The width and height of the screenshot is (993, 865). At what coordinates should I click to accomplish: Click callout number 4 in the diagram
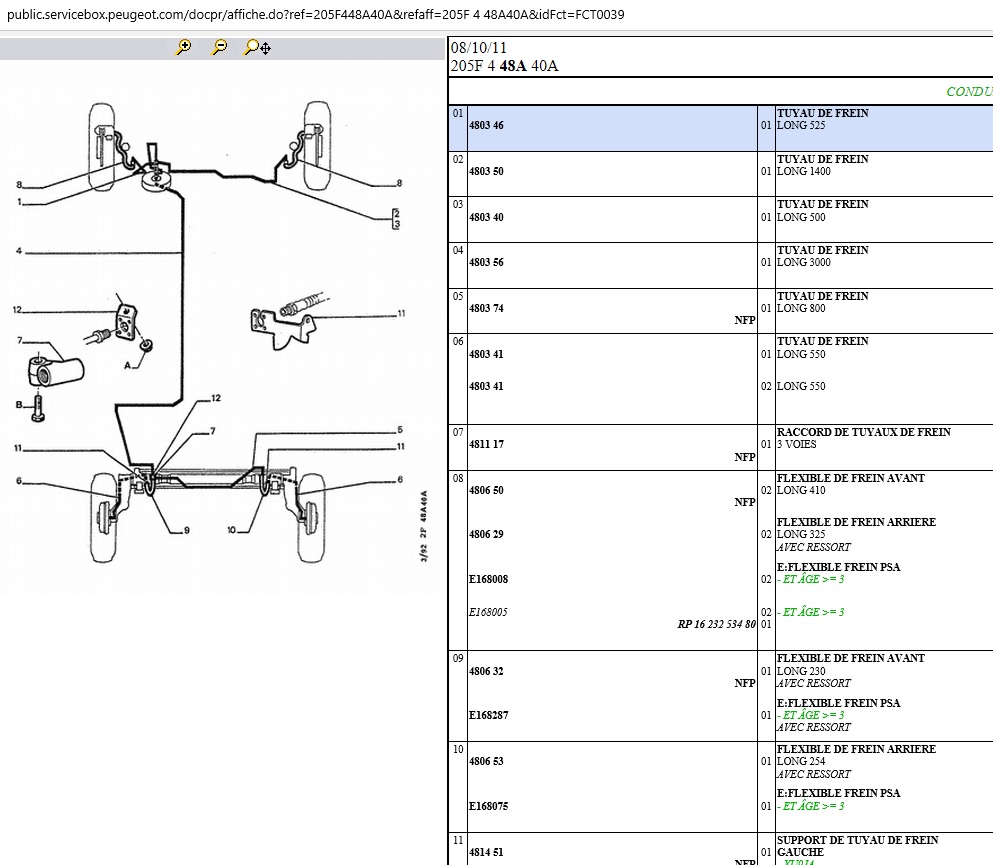[x=18, y=252]
